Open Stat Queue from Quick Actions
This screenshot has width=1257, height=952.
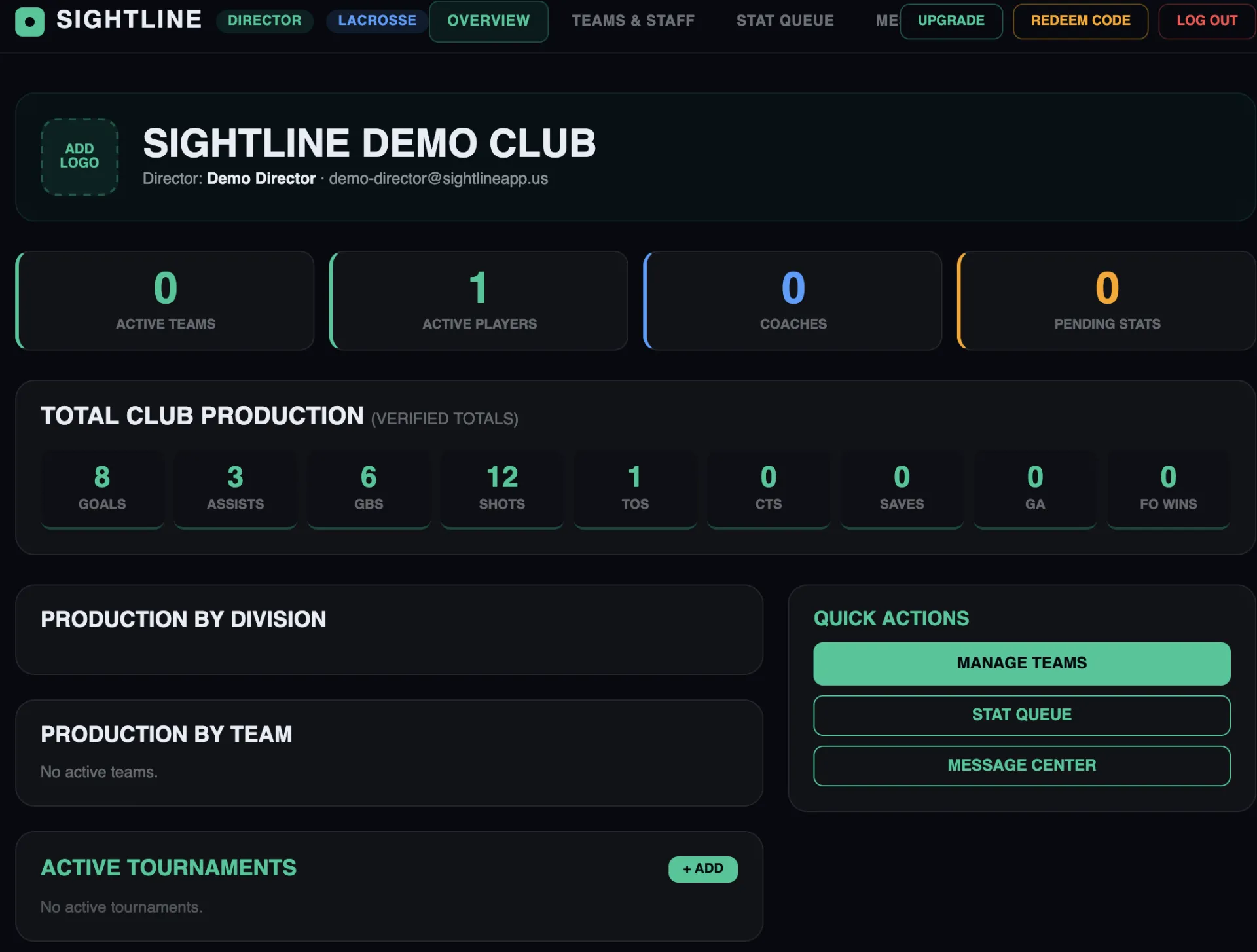(x=1021, y=715)
